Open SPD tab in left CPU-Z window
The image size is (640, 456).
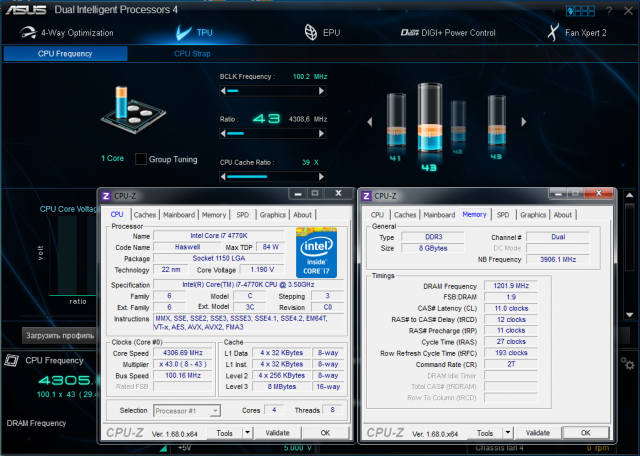point(242,215)
